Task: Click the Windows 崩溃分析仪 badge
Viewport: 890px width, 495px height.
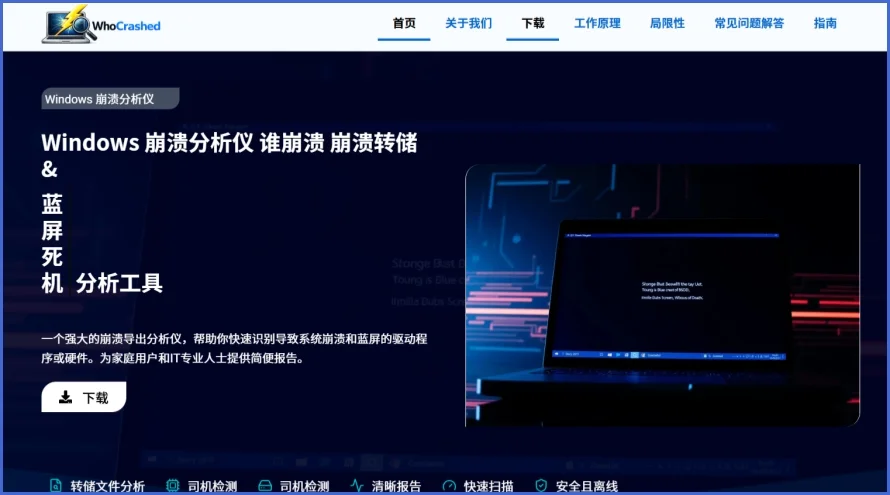Action: [x=110, y=99]
